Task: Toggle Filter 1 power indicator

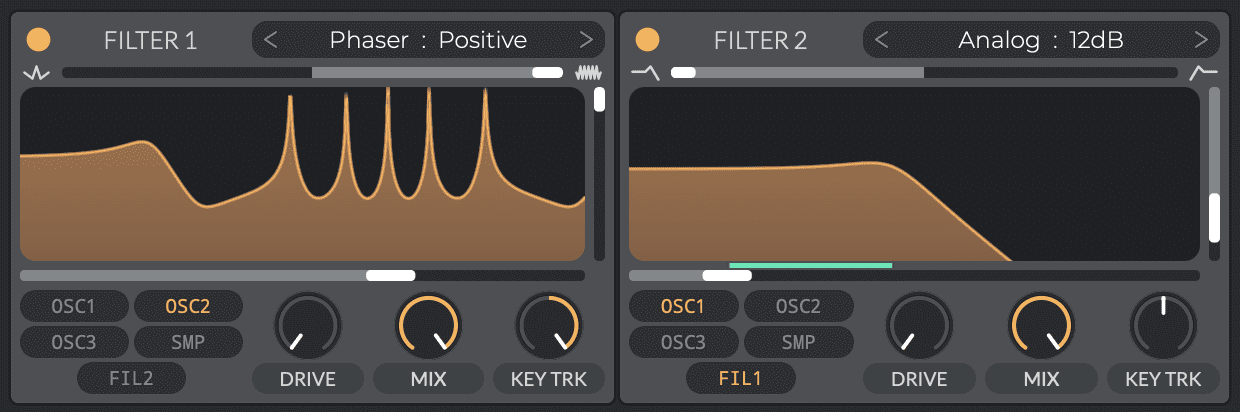Action: pyautogui.click(x=38, y=40)
